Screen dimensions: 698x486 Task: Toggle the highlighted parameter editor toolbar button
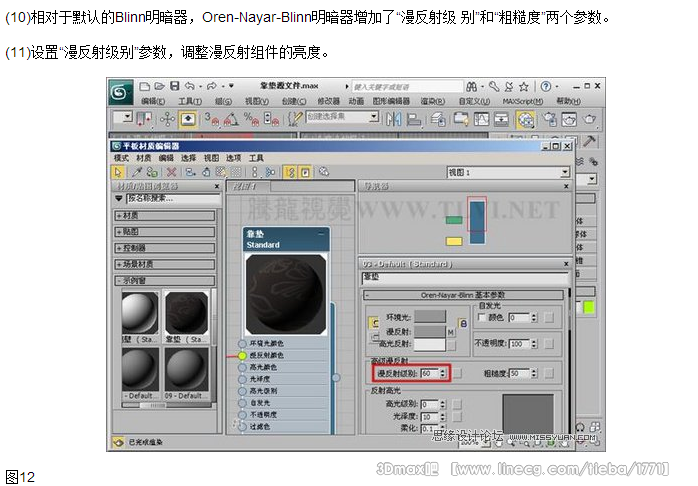pyautogui.click(x=305, y=172)
